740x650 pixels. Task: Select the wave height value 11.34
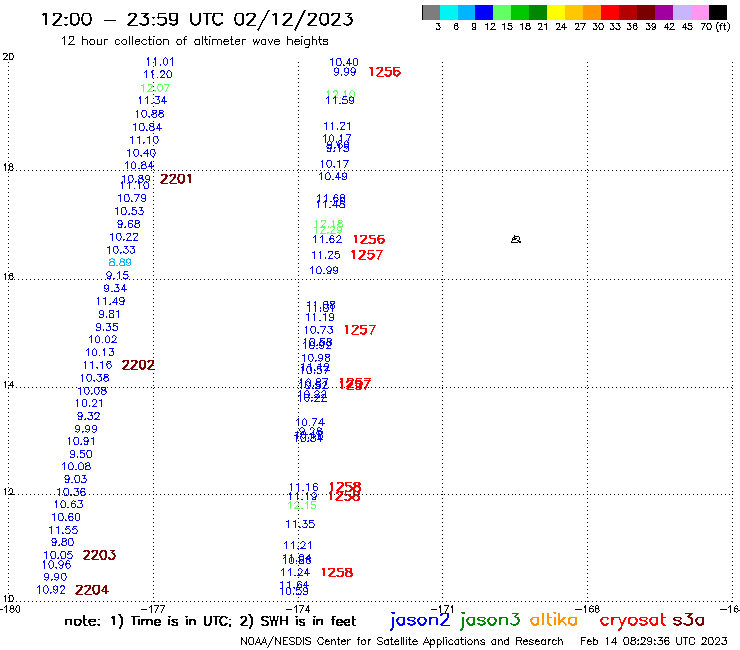(152, 100)
